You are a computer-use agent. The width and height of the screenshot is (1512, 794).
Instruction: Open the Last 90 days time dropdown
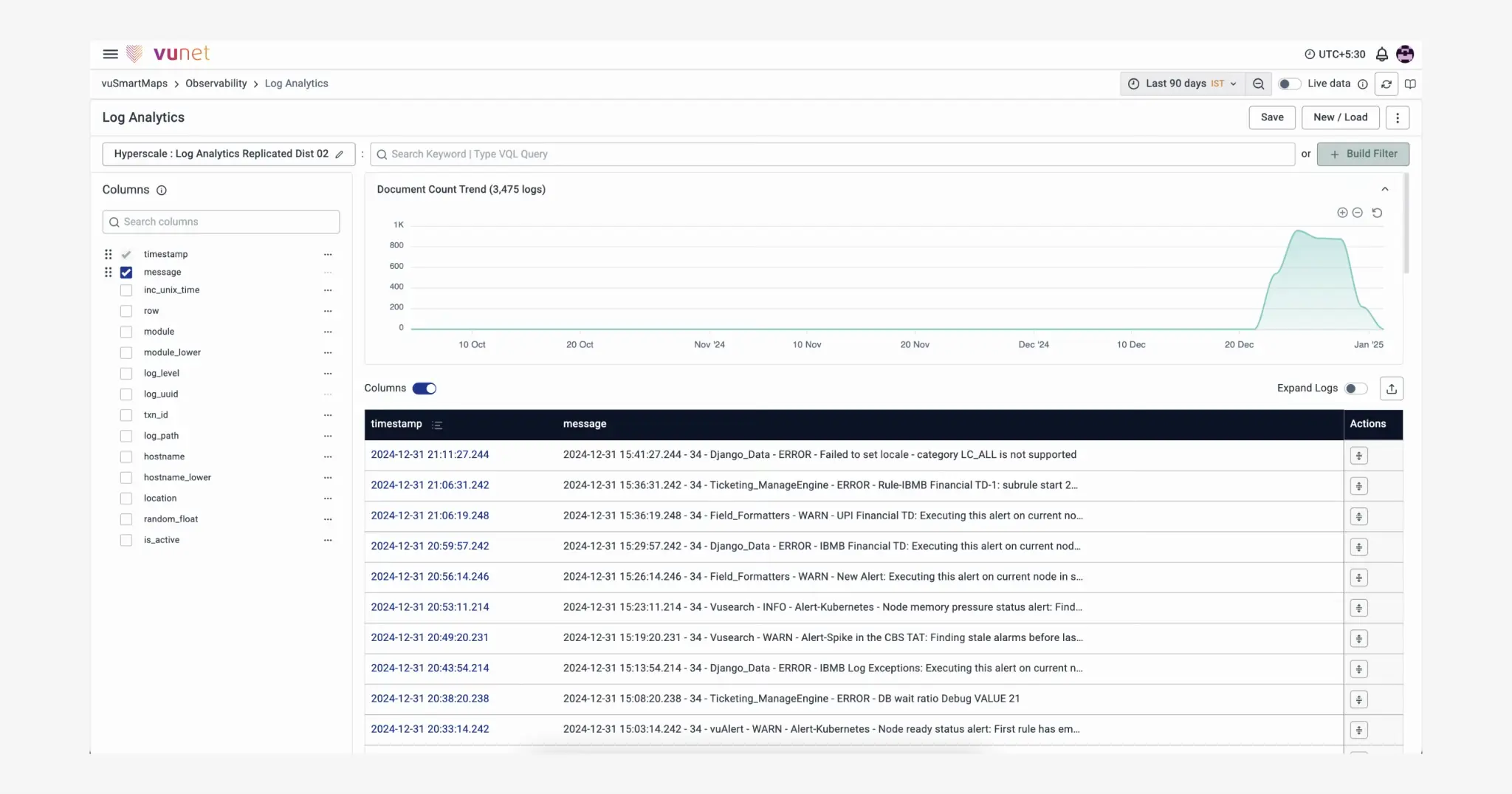tap(1183, 84)
